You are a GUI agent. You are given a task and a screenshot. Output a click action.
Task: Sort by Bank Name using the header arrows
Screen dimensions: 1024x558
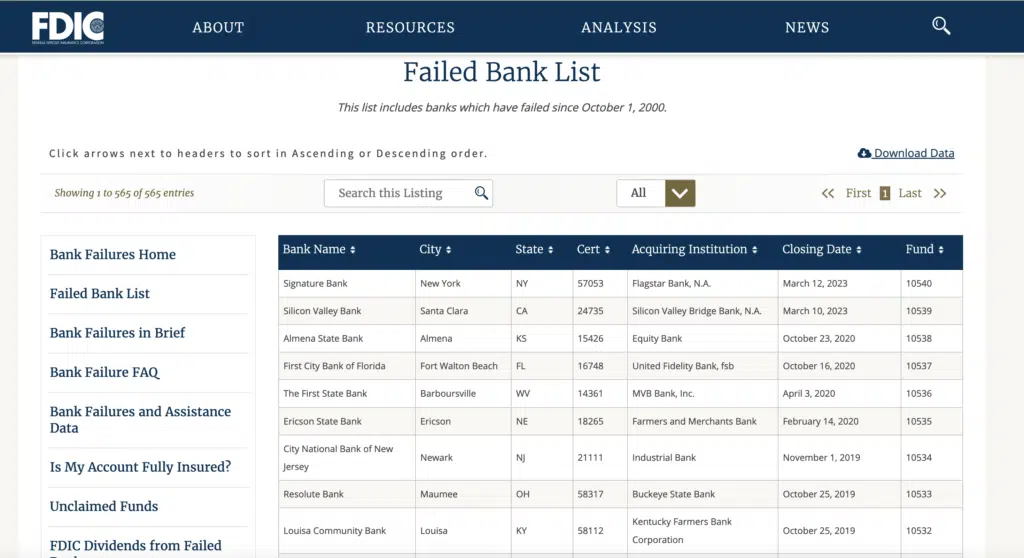352,250
